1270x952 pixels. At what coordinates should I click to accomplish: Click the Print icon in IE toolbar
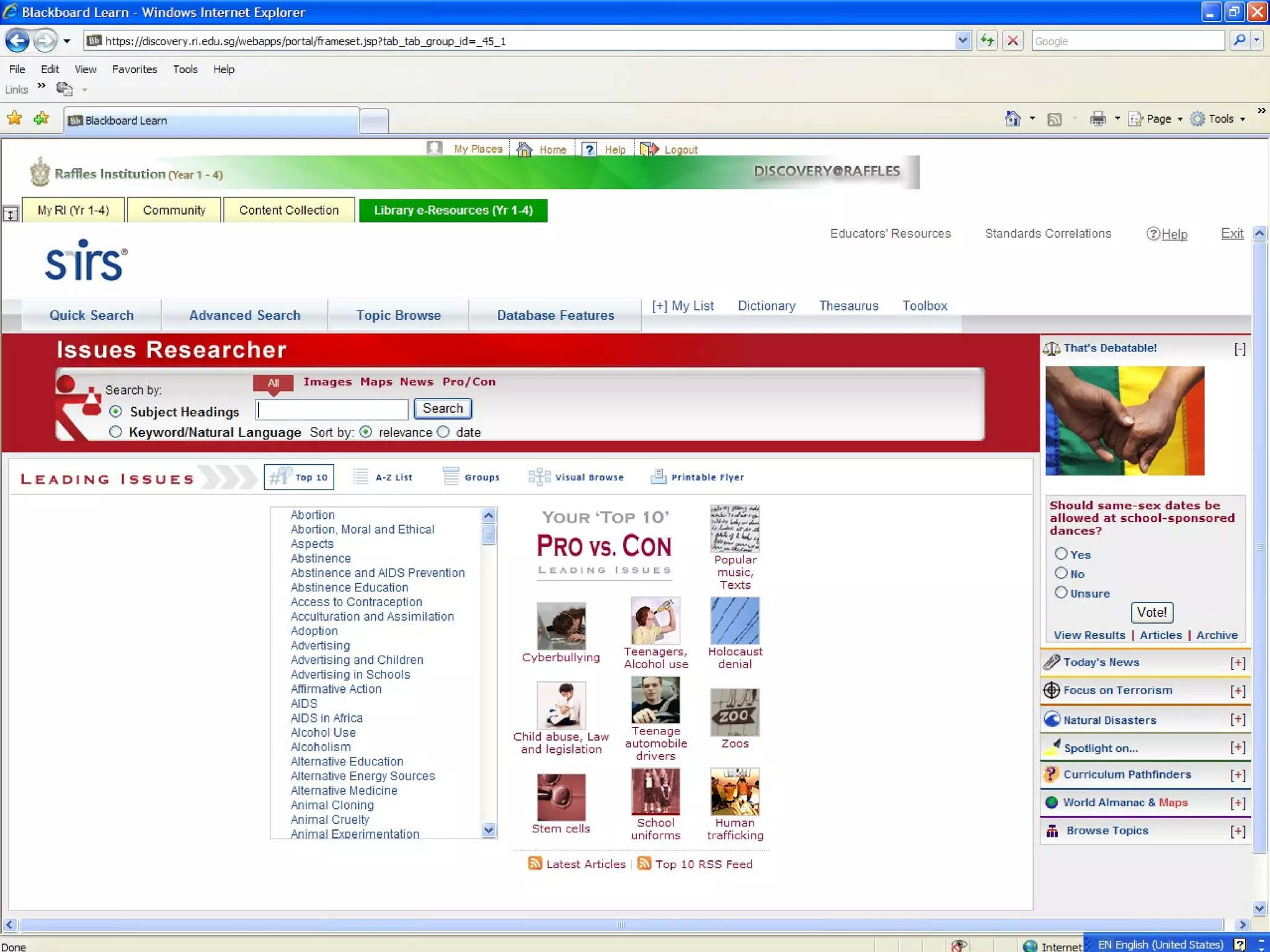click(1098, 119)
